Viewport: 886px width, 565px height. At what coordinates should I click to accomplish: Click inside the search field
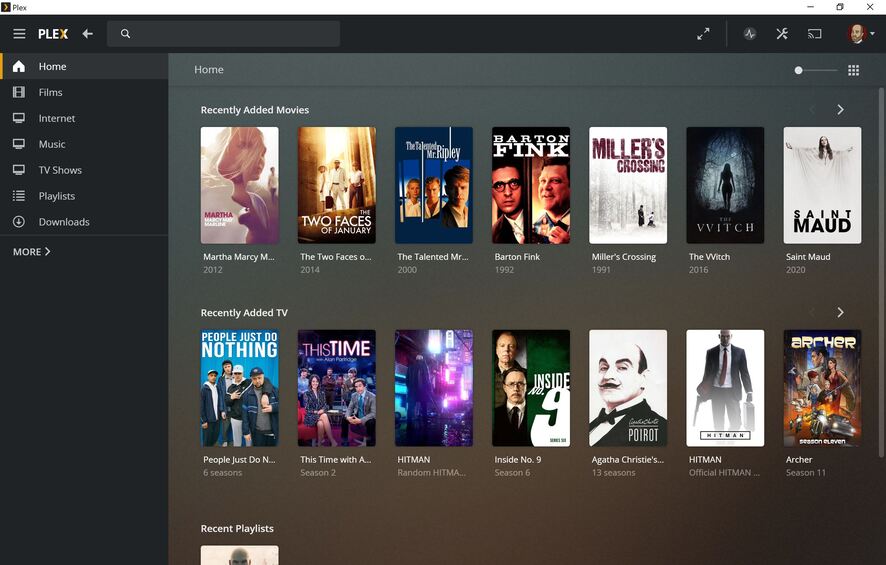224,34
